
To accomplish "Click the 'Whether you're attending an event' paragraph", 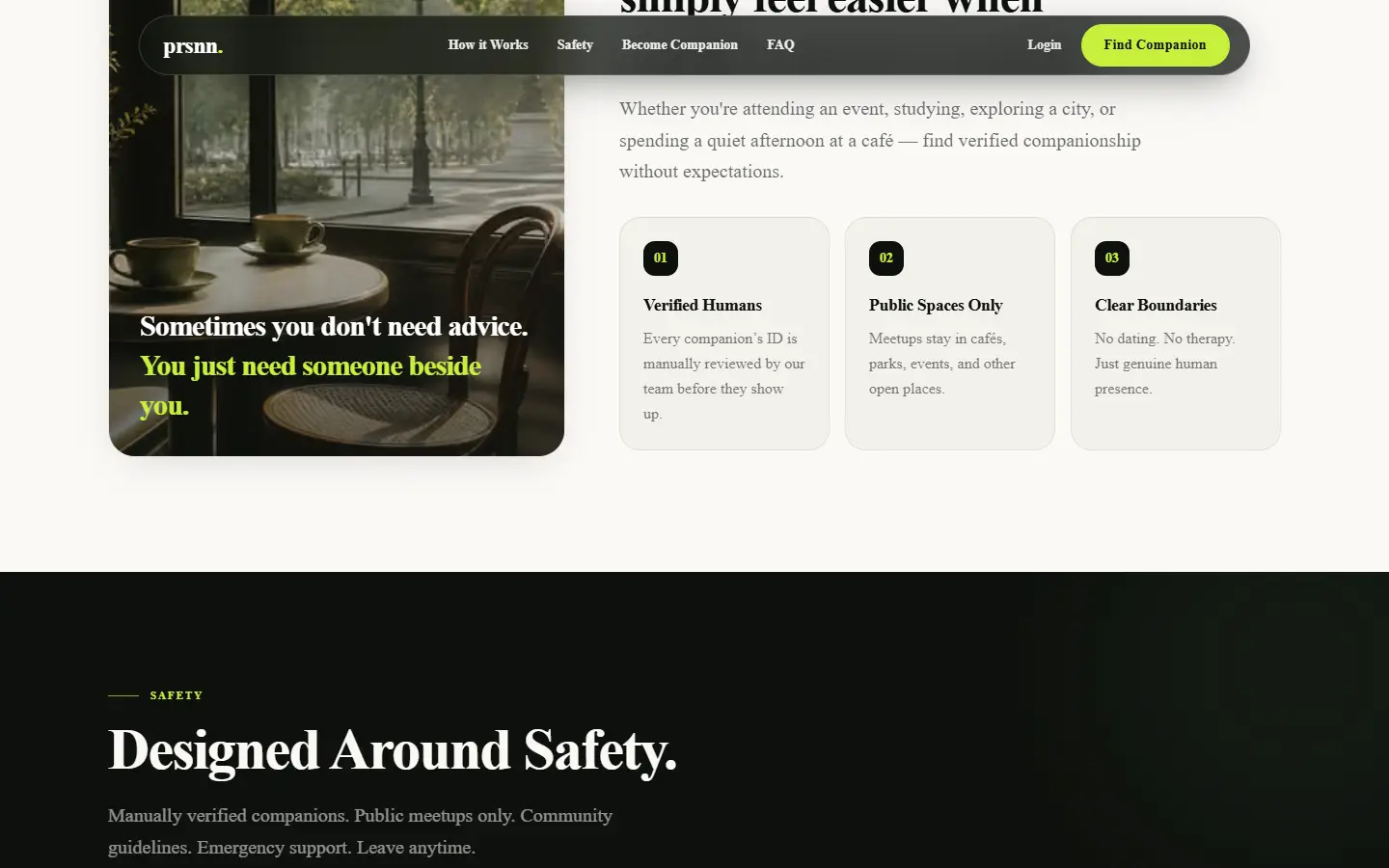I will point(880,140).
